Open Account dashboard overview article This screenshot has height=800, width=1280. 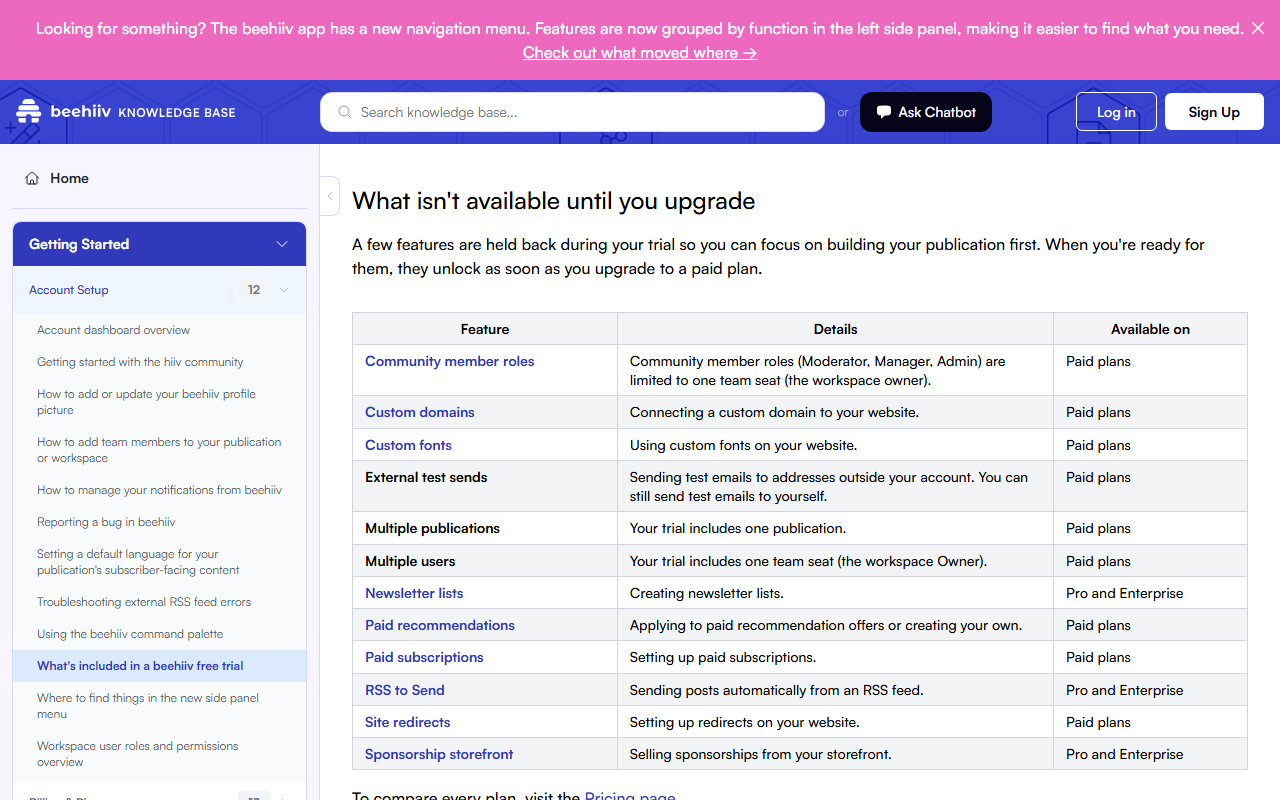click(113, 330)
